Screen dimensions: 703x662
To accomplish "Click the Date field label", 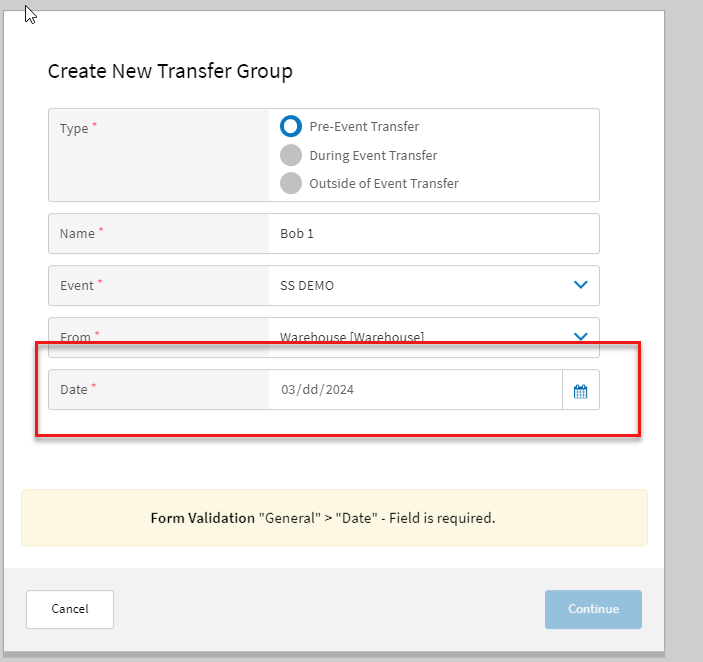I will point(74,390).
